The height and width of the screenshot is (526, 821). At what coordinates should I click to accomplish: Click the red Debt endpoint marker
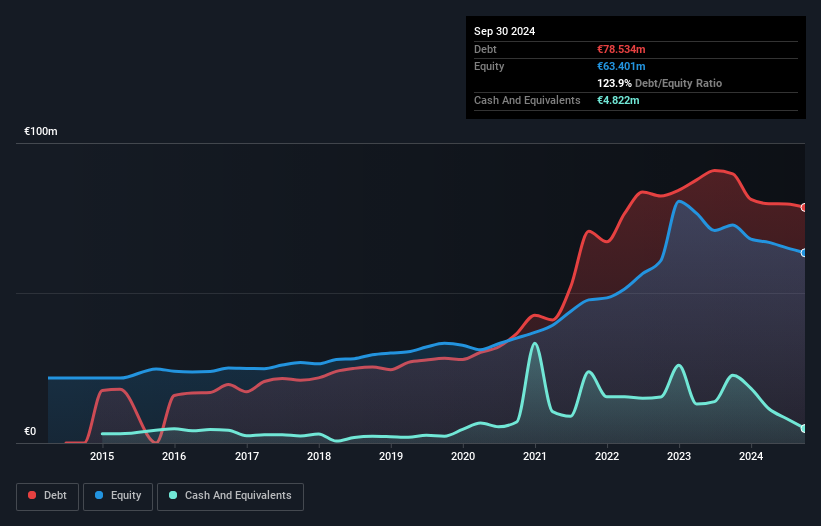coord(804,208)
